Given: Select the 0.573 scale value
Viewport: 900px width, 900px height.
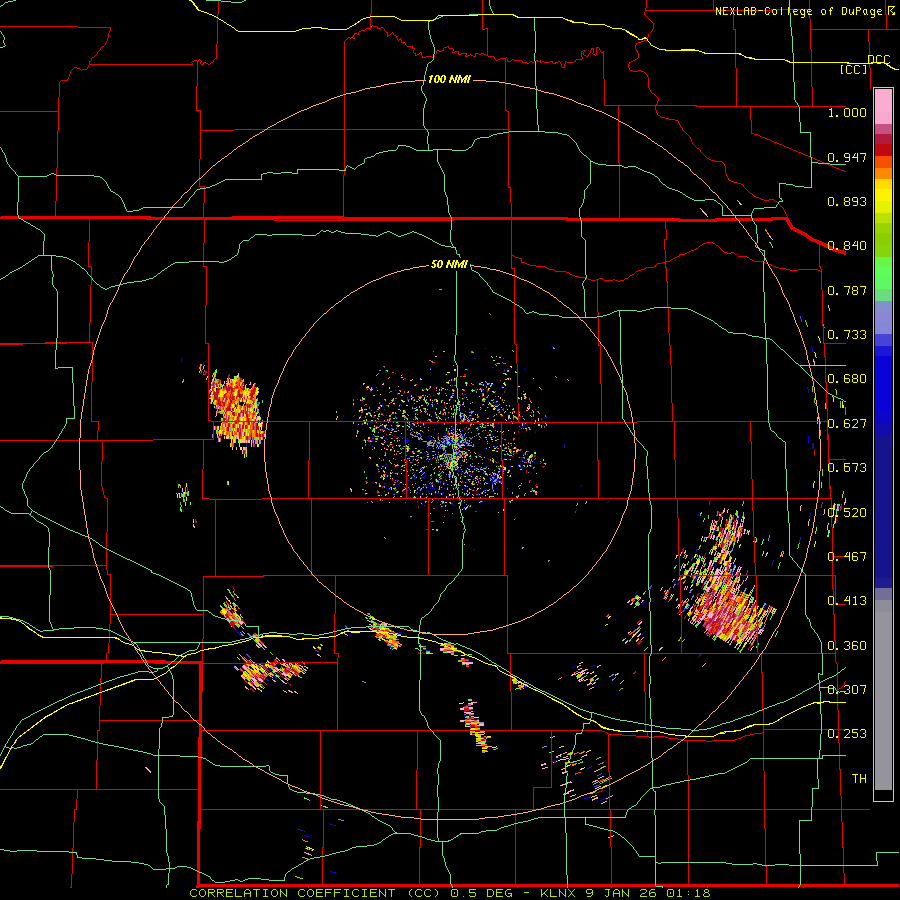Looking at the screenshot, I should click(847, 467).
